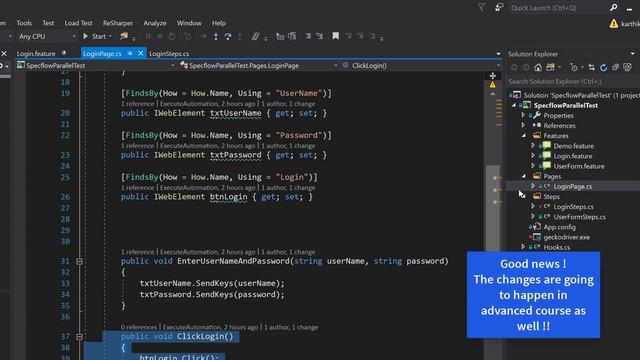This screenshot has width=640, height=360.
Task: Click the Solution Explorer Home icon
Action: [x=538, y=67]
